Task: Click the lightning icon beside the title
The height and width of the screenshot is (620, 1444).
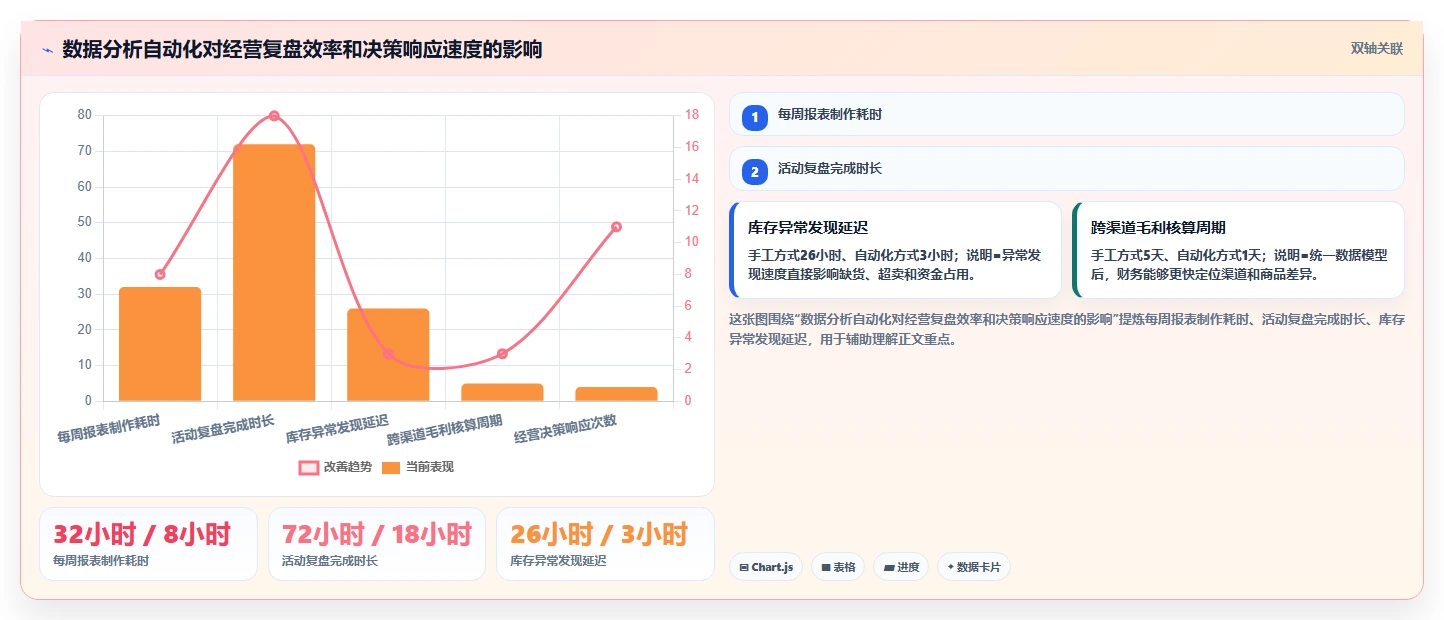Action: pyautogui.click(x=47, y=50)
